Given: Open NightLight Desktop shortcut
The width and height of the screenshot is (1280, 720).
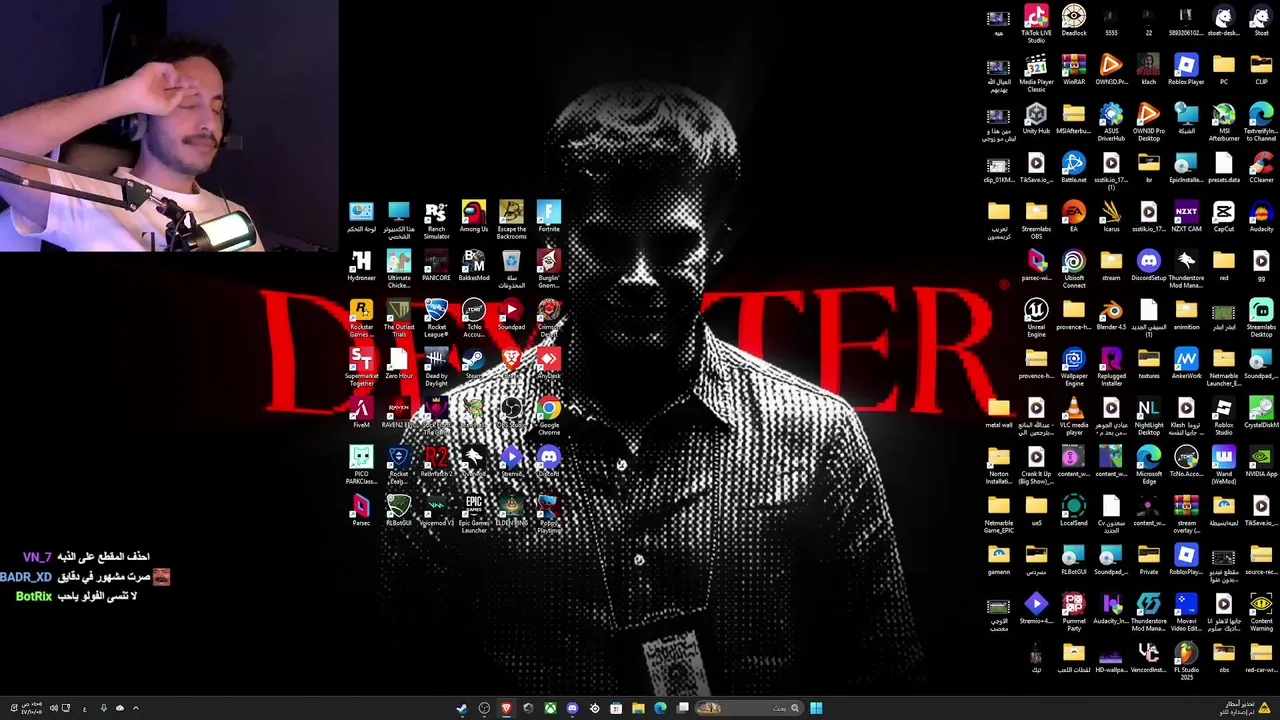Looking at the screenshot, I should click(1149, 416).
